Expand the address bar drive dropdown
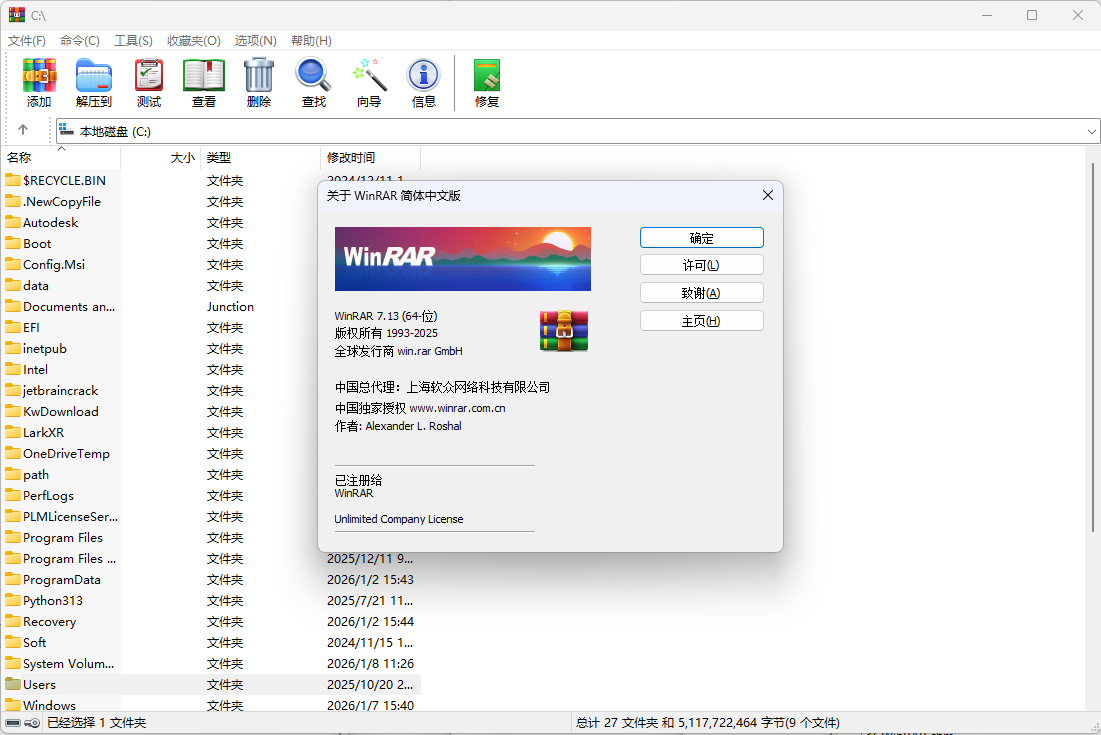 point(1091,131)
